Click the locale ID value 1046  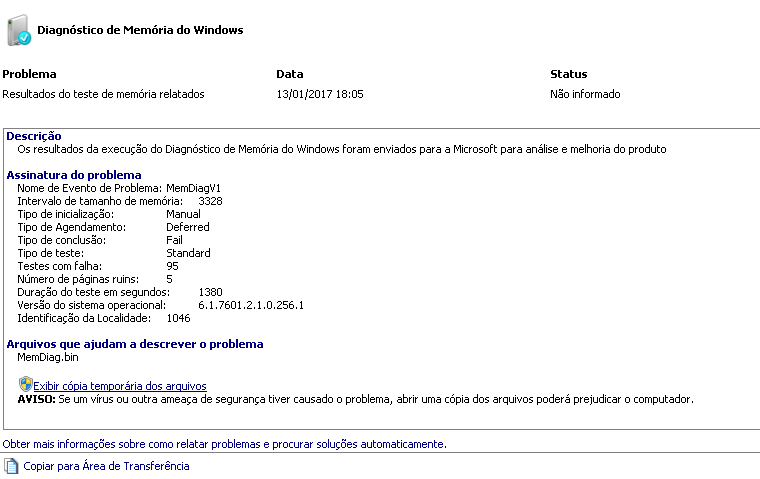tap(178, 319)
